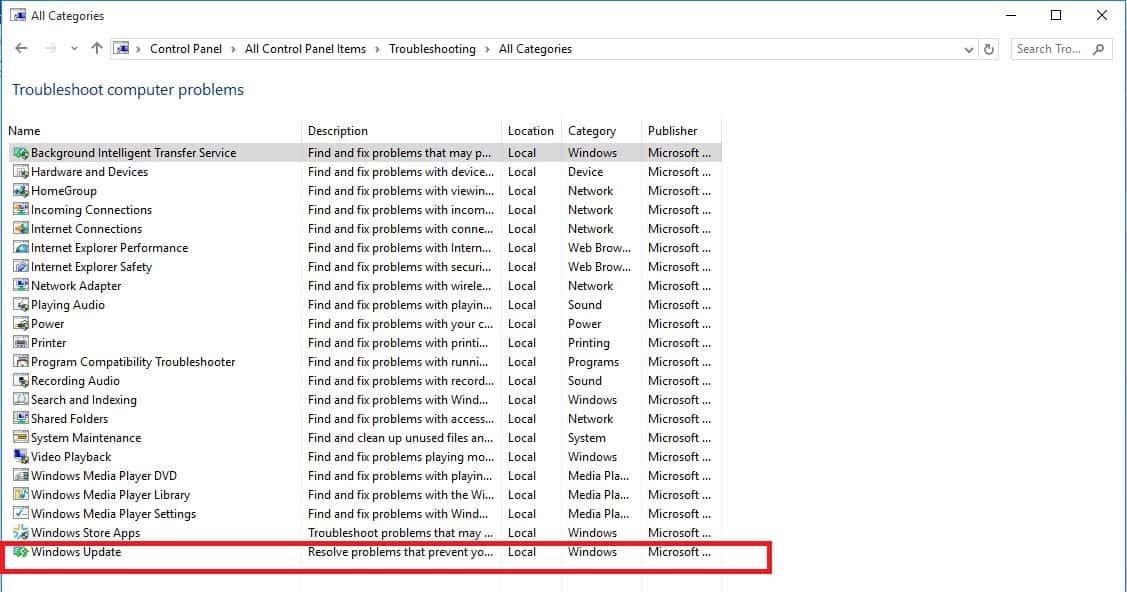Image resolution: width=1127 pixels, height=592 pixels.
Task: Sort by the Publisher column header
Action: 681,131
